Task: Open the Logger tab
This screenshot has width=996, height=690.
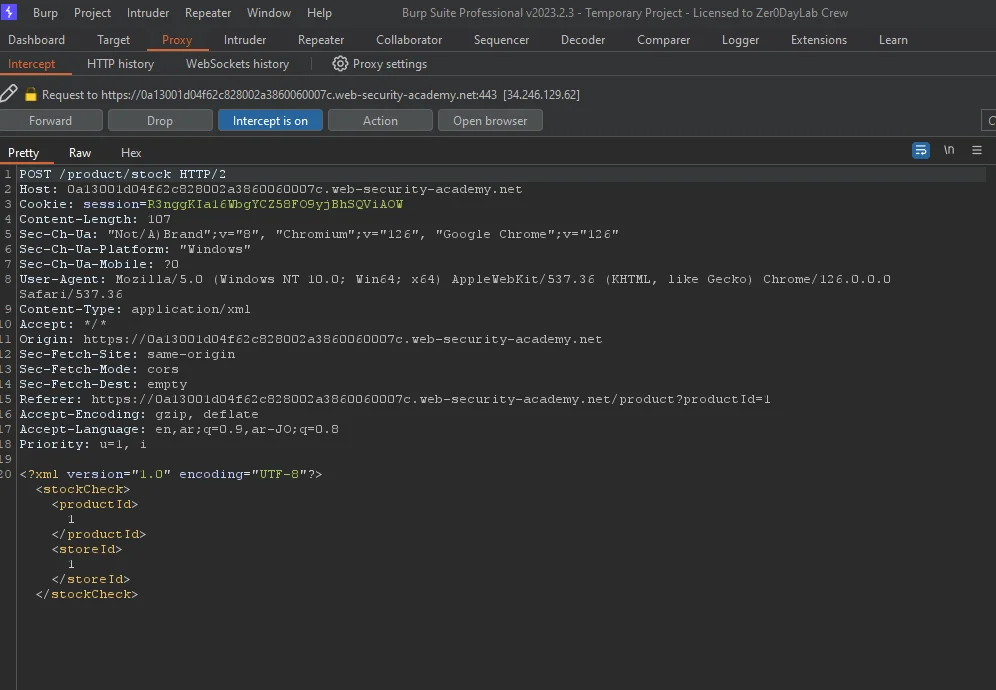Action: coord(740,39)
